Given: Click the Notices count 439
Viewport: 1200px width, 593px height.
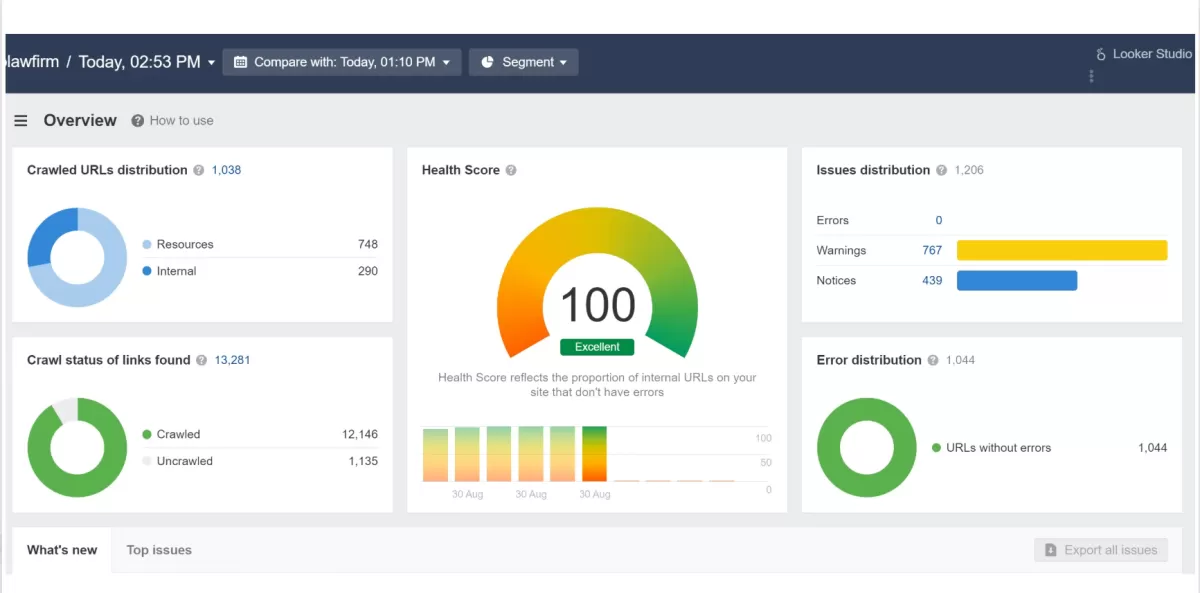Looking at the screenshot, I should (x=932, y=280).
